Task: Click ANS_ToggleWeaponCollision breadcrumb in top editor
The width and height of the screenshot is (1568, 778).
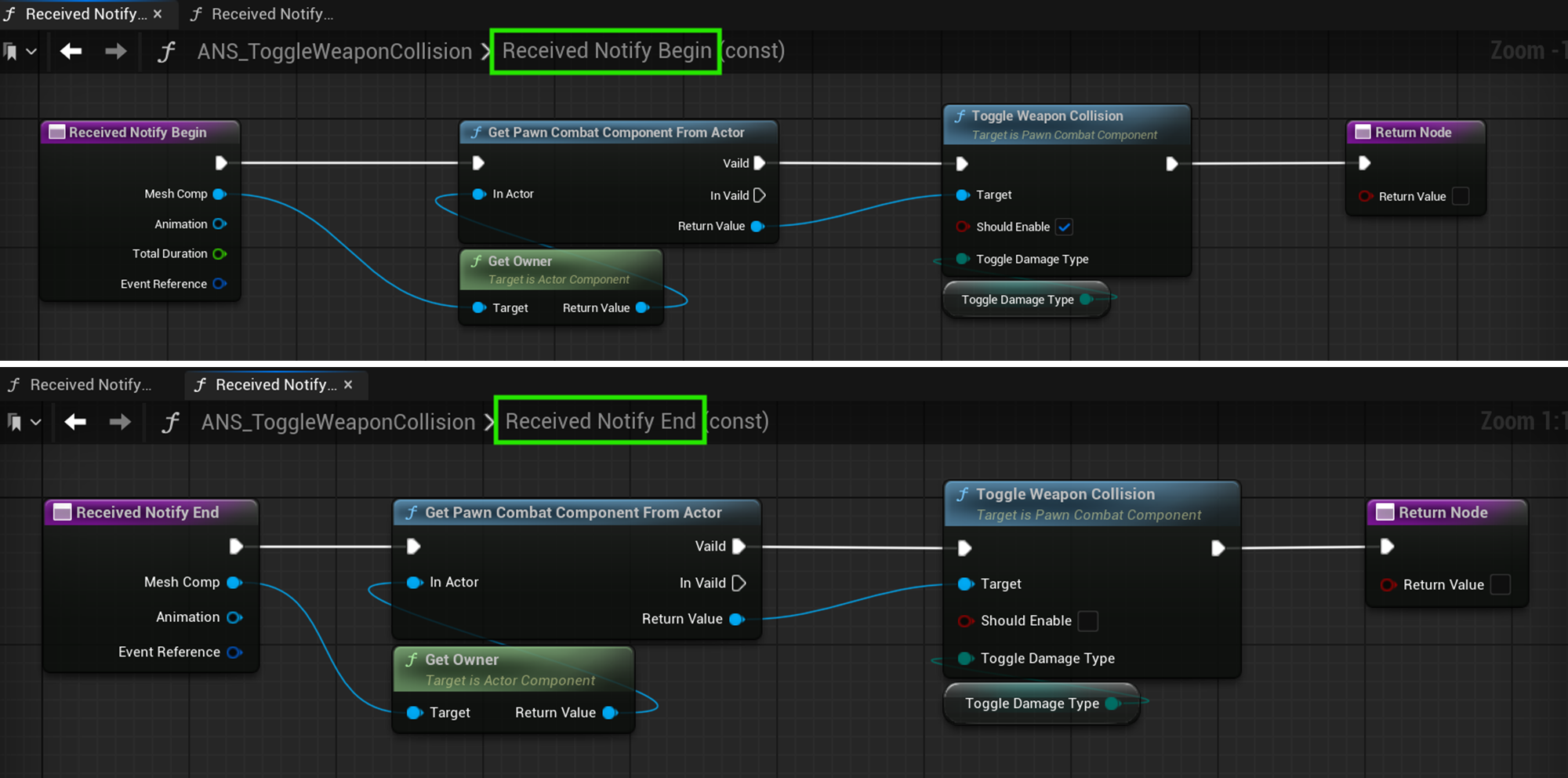Action: 335,52
